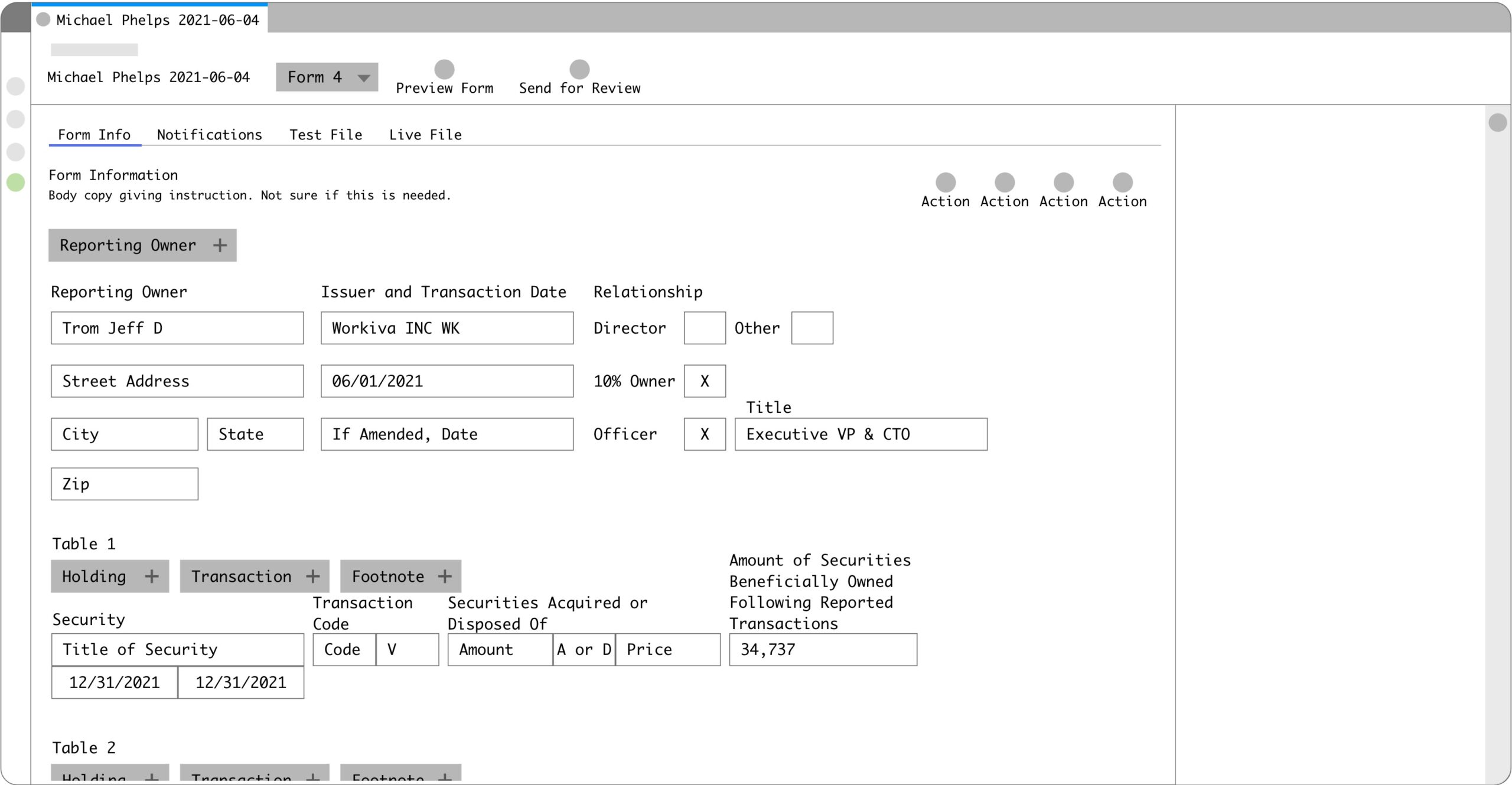Toggle the Director checkbox
The width and height of the screenshot is (1512, 785).
705,328
